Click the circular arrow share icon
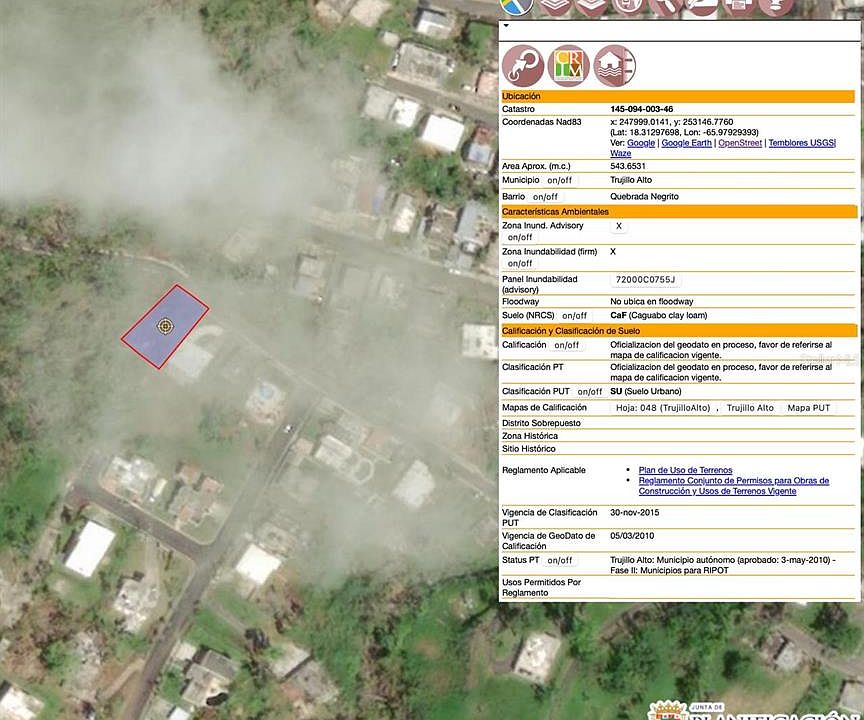The image size is (864, 720). [x=522, y=66]
